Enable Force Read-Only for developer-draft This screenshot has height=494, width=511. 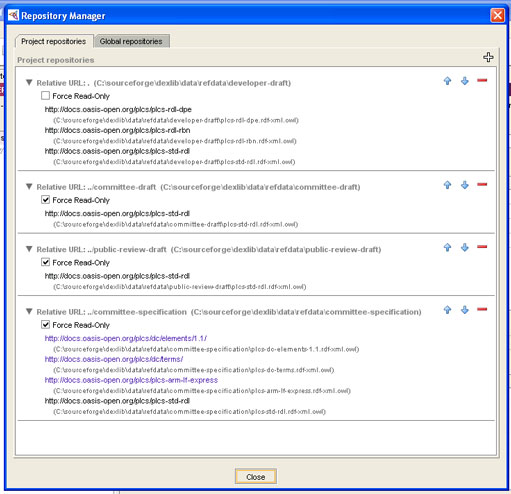(45, 96)
